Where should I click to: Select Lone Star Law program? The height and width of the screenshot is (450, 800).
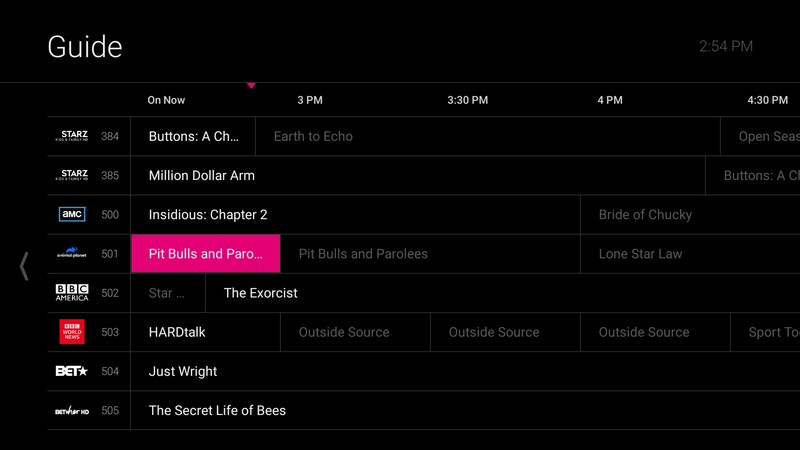(x=640, y=254)
